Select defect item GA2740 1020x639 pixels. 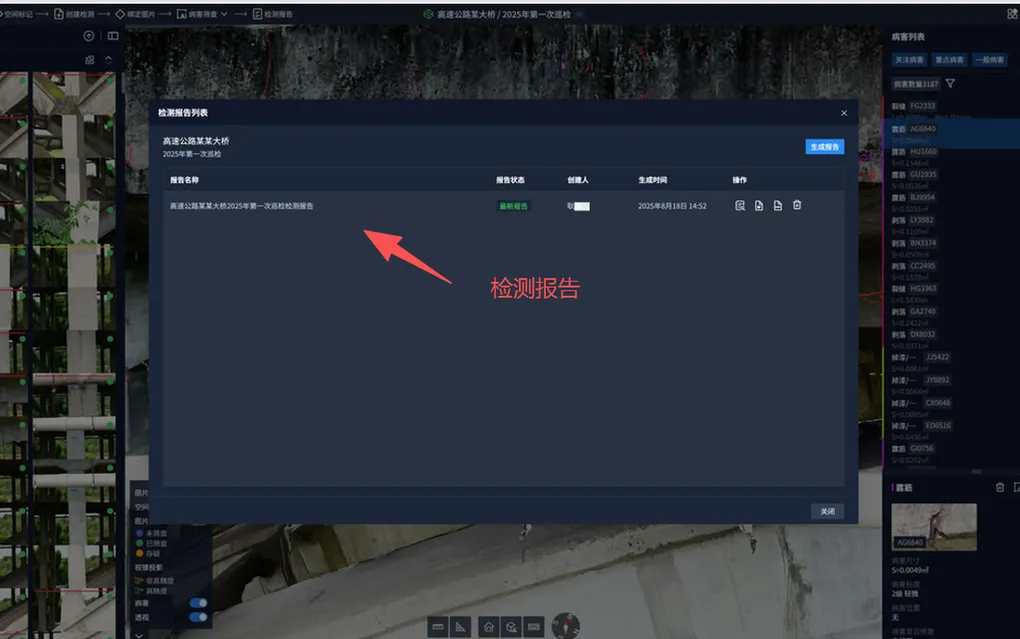(922, 311)
